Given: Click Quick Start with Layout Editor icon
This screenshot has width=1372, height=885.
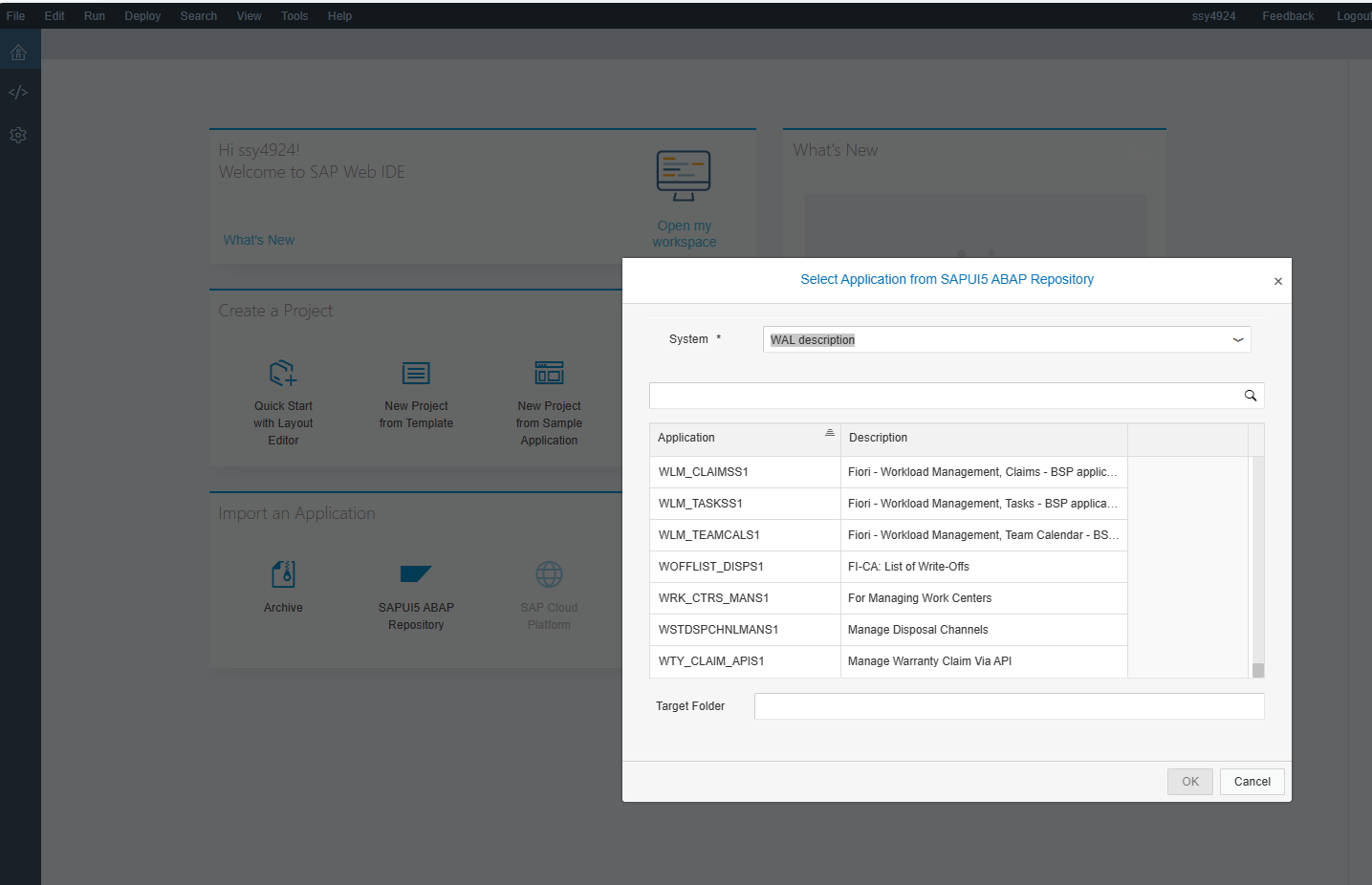Looking at the screenshot, I should coord(283,373).
